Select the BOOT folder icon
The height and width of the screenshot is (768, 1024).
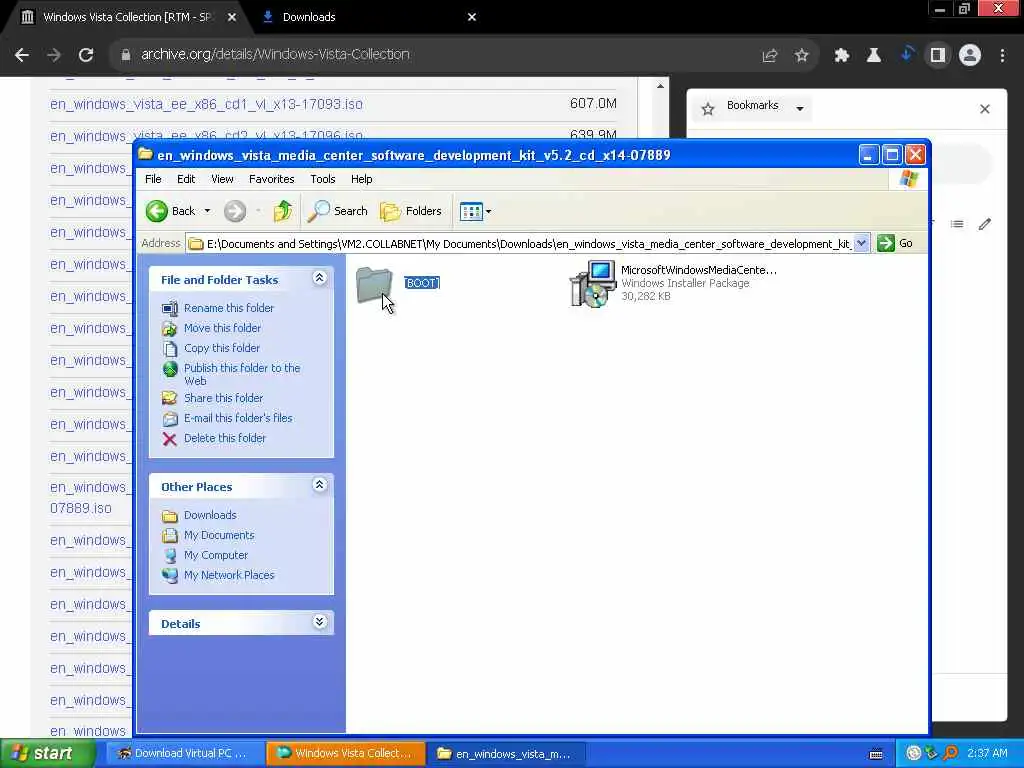point(374,285)
